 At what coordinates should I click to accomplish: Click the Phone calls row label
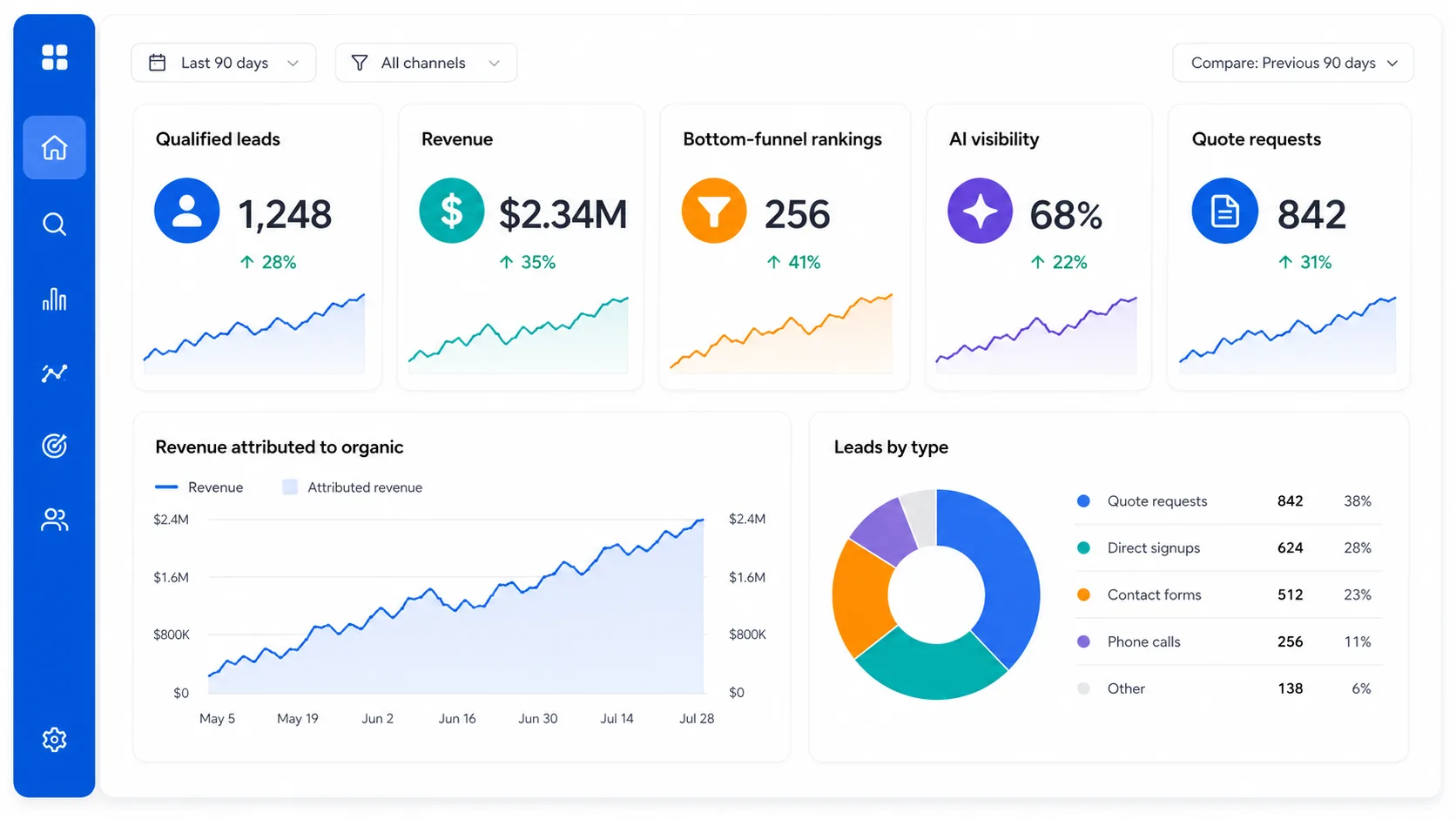point(1143,642)
